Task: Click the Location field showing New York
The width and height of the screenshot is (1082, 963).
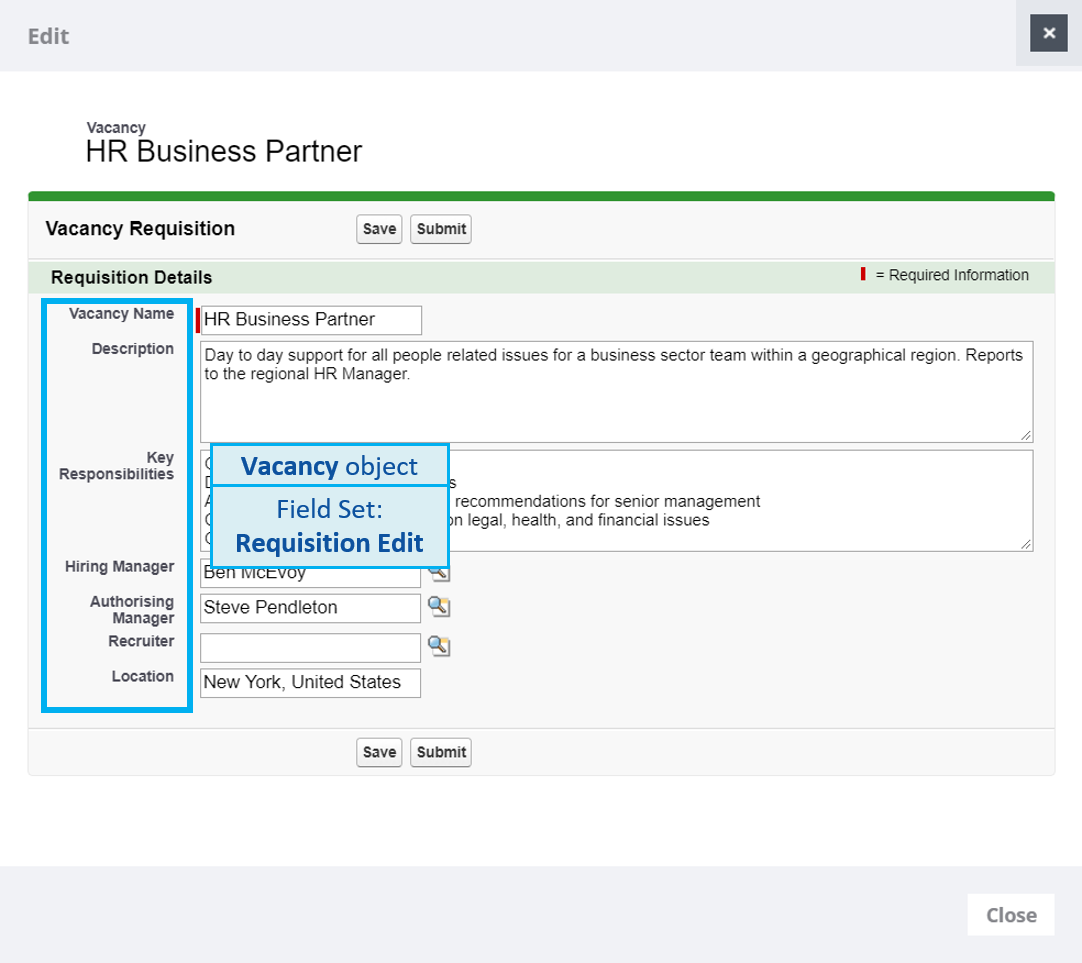Action: 310,683
